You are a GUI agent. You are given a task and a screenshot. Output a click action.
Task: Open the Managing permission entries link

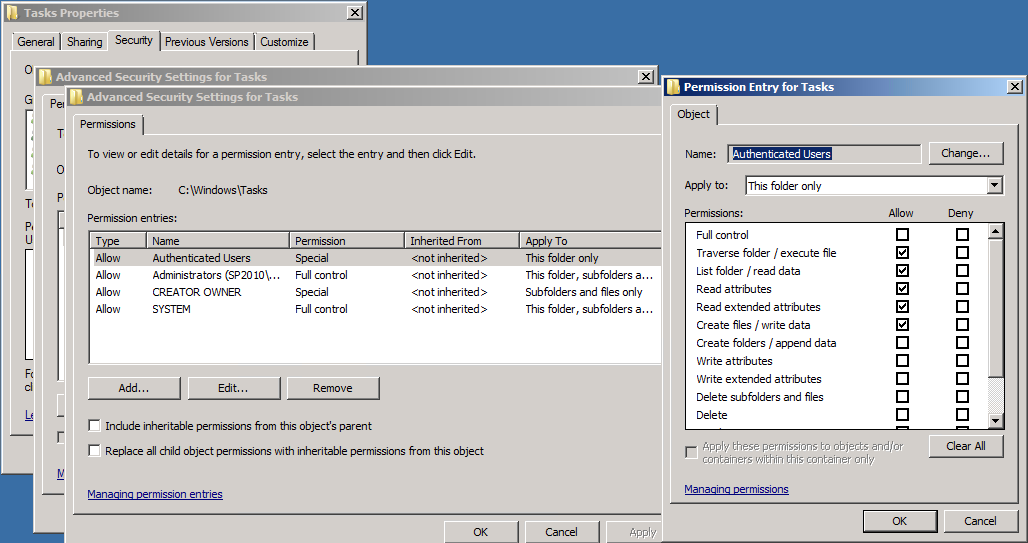[x=155, y=494]
